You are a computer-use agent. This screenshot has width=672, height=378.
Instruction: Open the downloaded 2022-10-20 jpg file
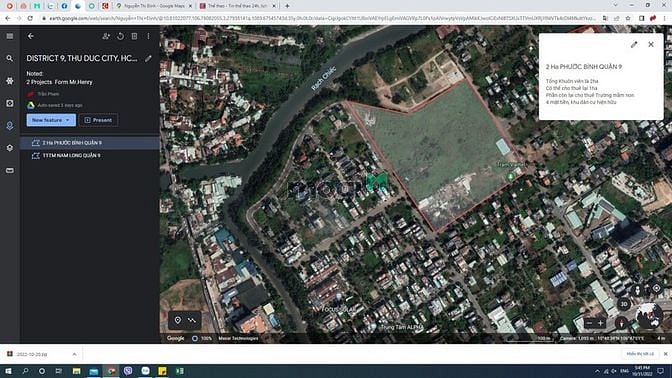[32, 354]
